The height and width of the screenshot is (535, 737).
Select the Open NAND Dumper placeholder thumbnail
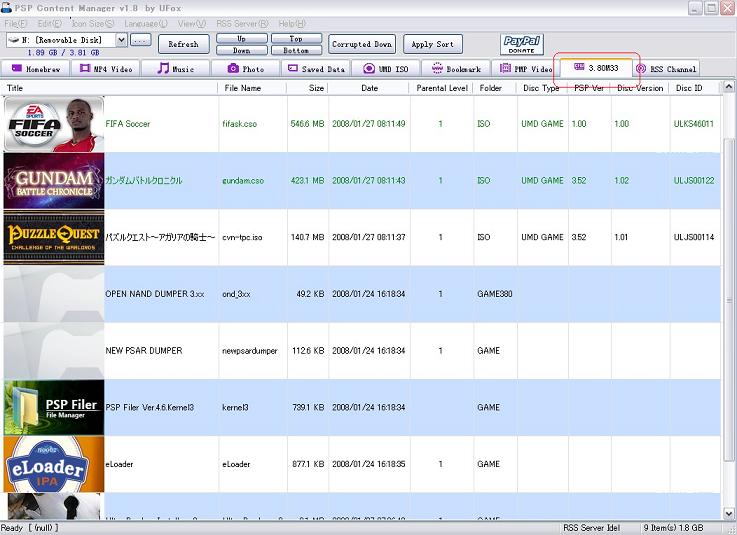pyautogui.click(x=54, y=294)
